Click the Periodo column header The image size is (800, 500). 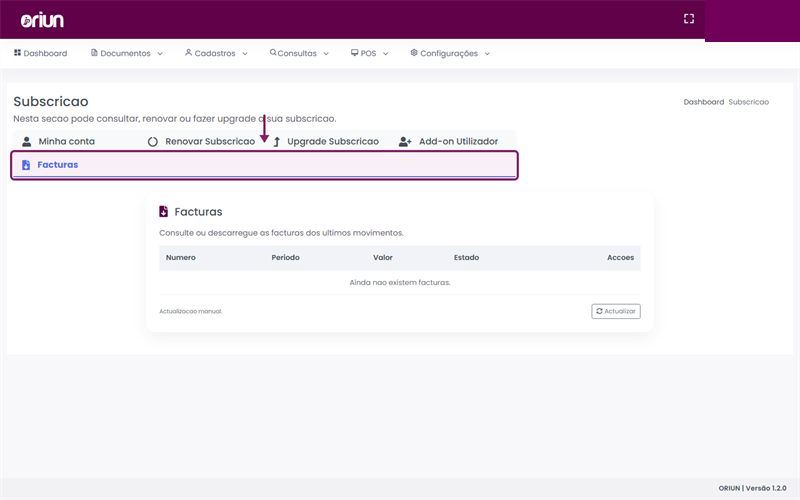[x=285, y=257]
